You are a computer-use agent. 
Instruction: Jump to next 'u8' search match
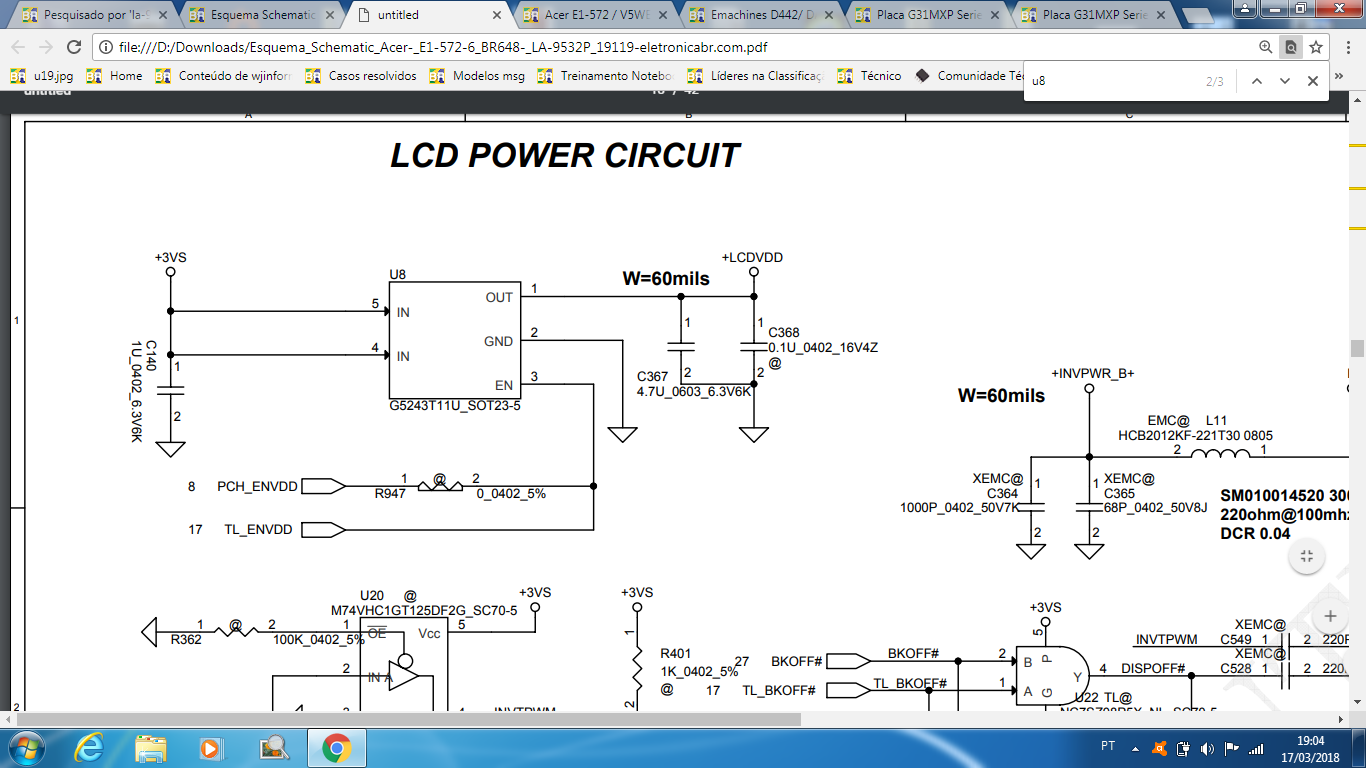[1285, 81]
